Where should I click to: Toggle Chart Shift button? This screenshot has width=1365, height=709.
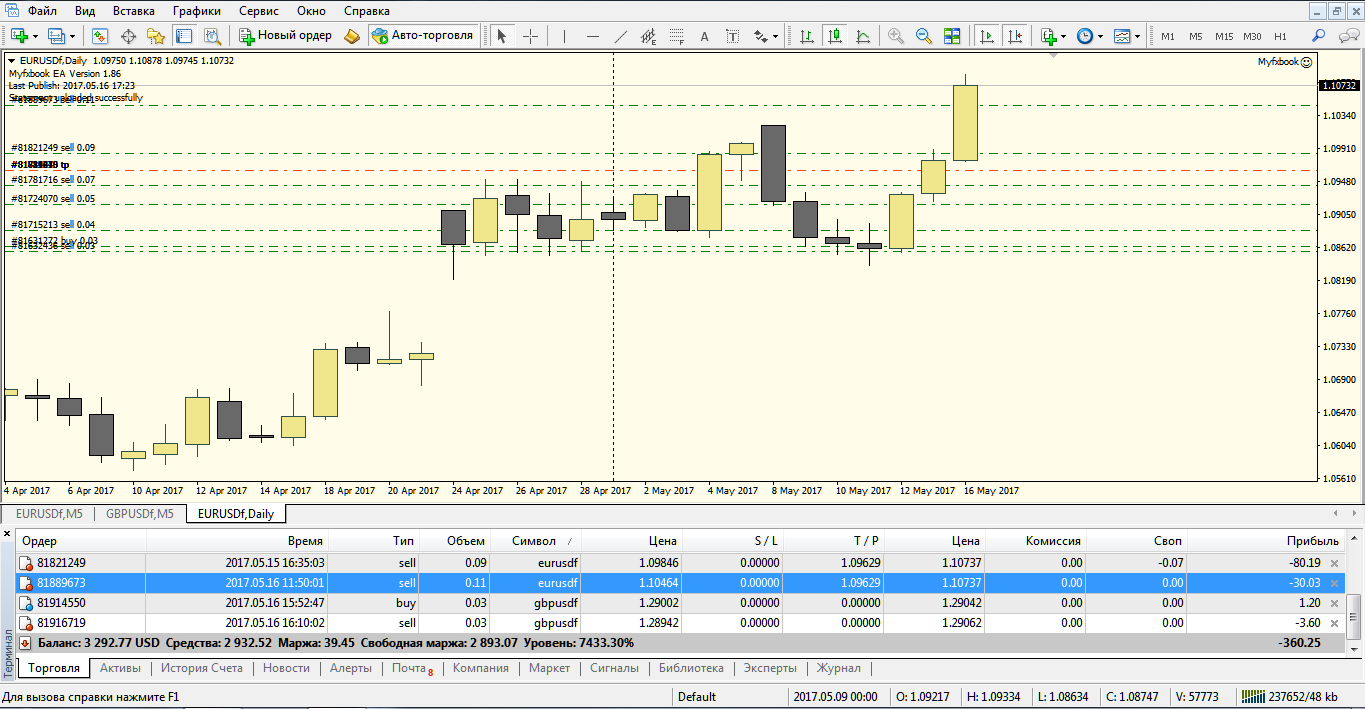tap(1016, 36)
